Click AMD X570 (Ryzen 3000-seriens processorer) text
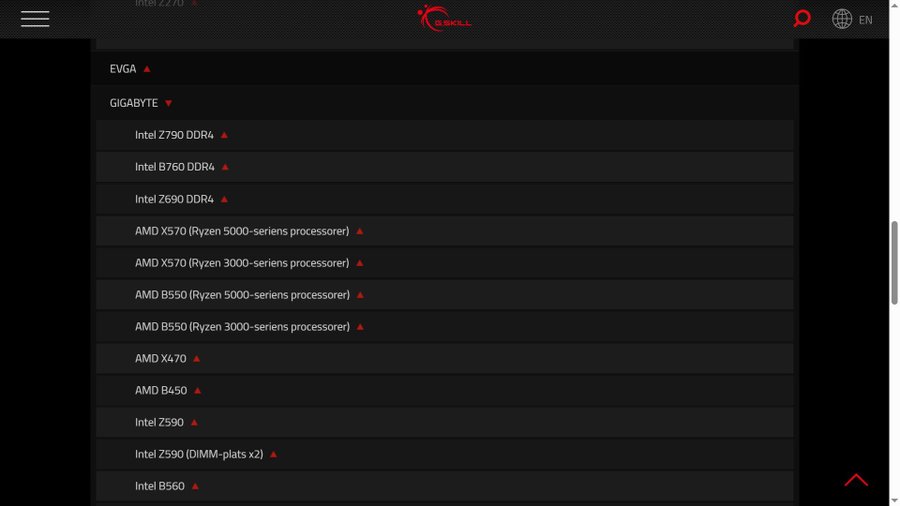This screenshot has width=900, height=506. [x=242, y=263]
